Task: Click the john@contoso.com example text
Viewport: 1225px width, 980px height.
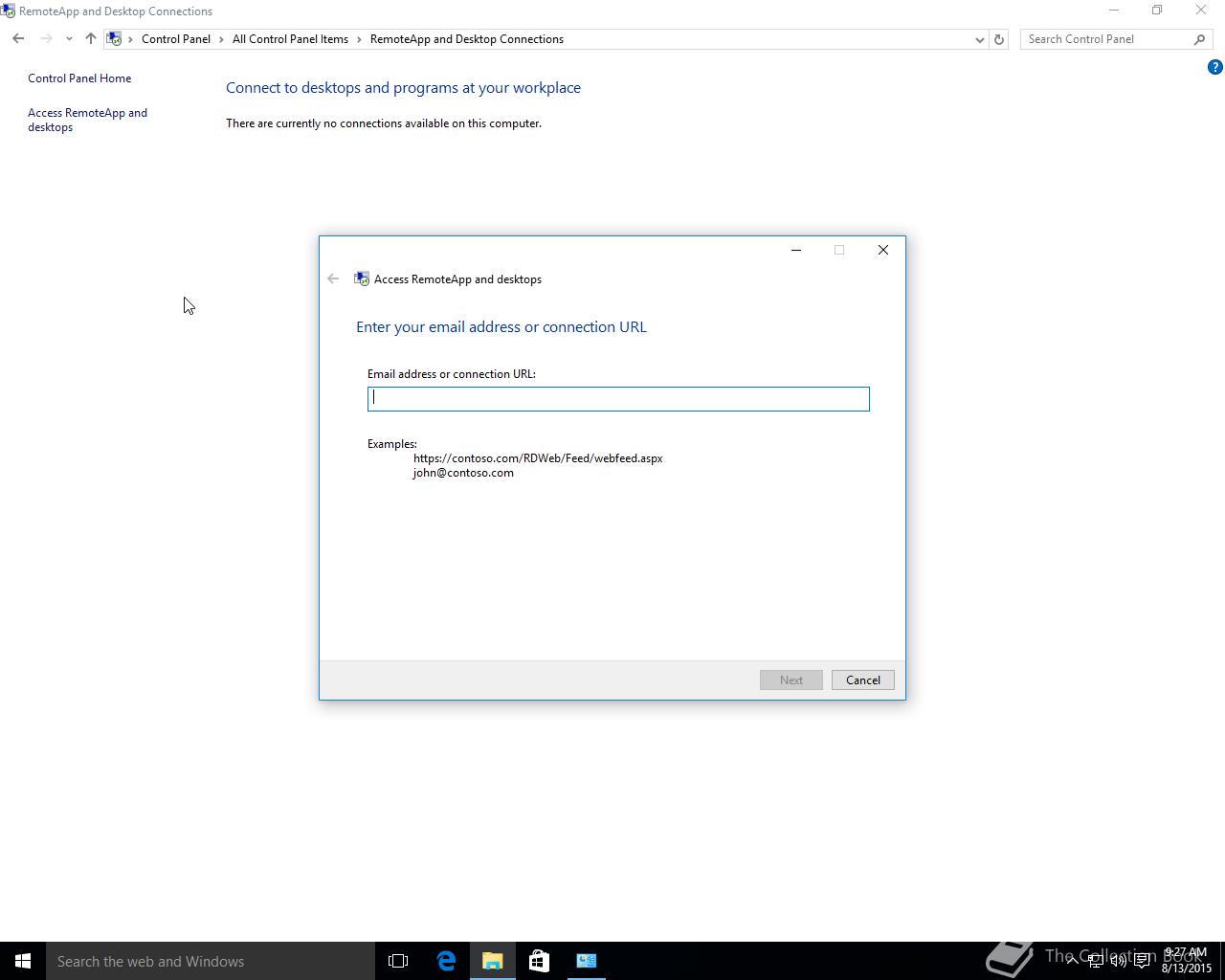Action: coord(463,473)
